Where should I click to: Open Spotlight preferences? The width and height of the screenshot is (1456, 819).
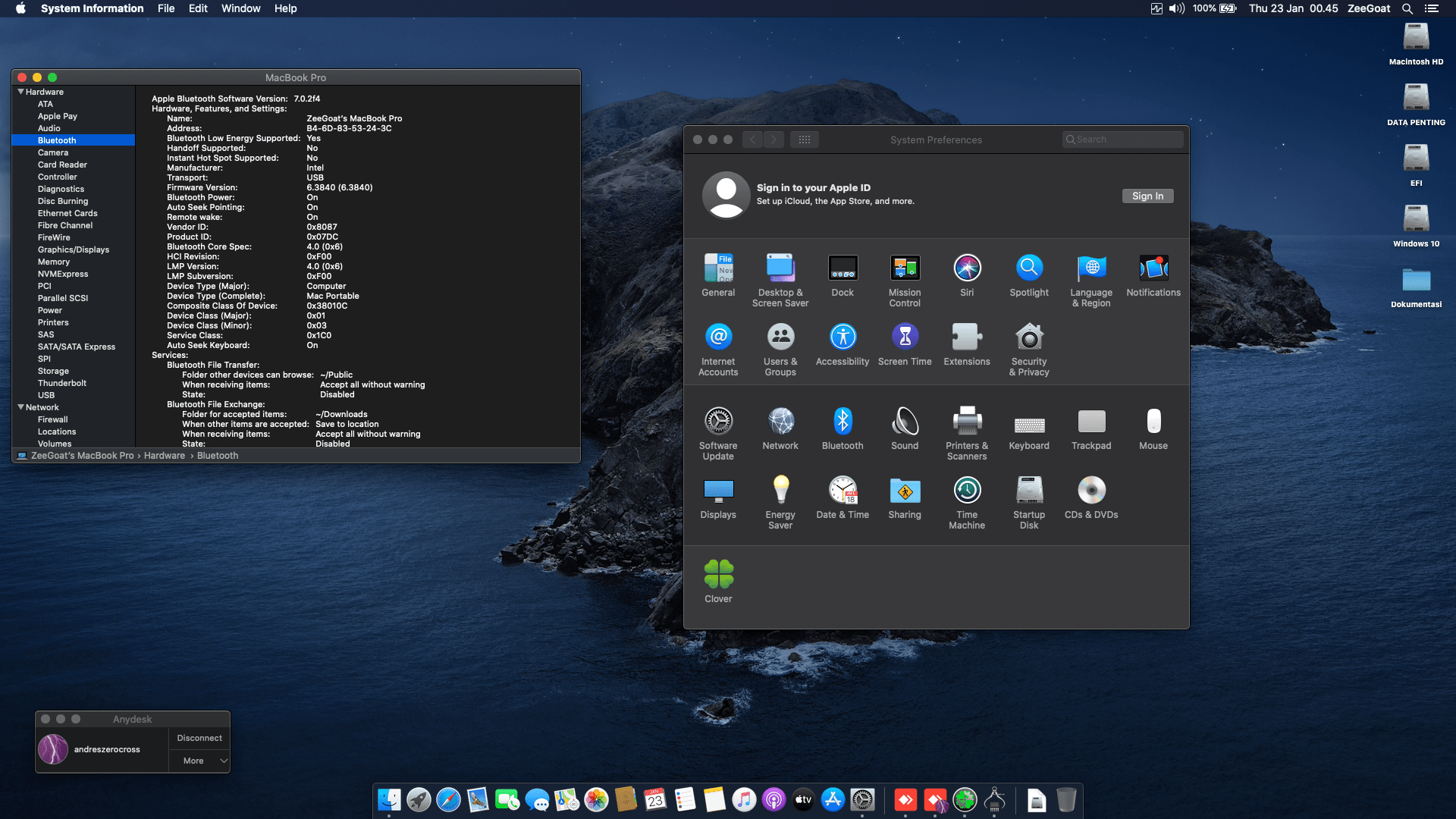(x=1029, y=275)
